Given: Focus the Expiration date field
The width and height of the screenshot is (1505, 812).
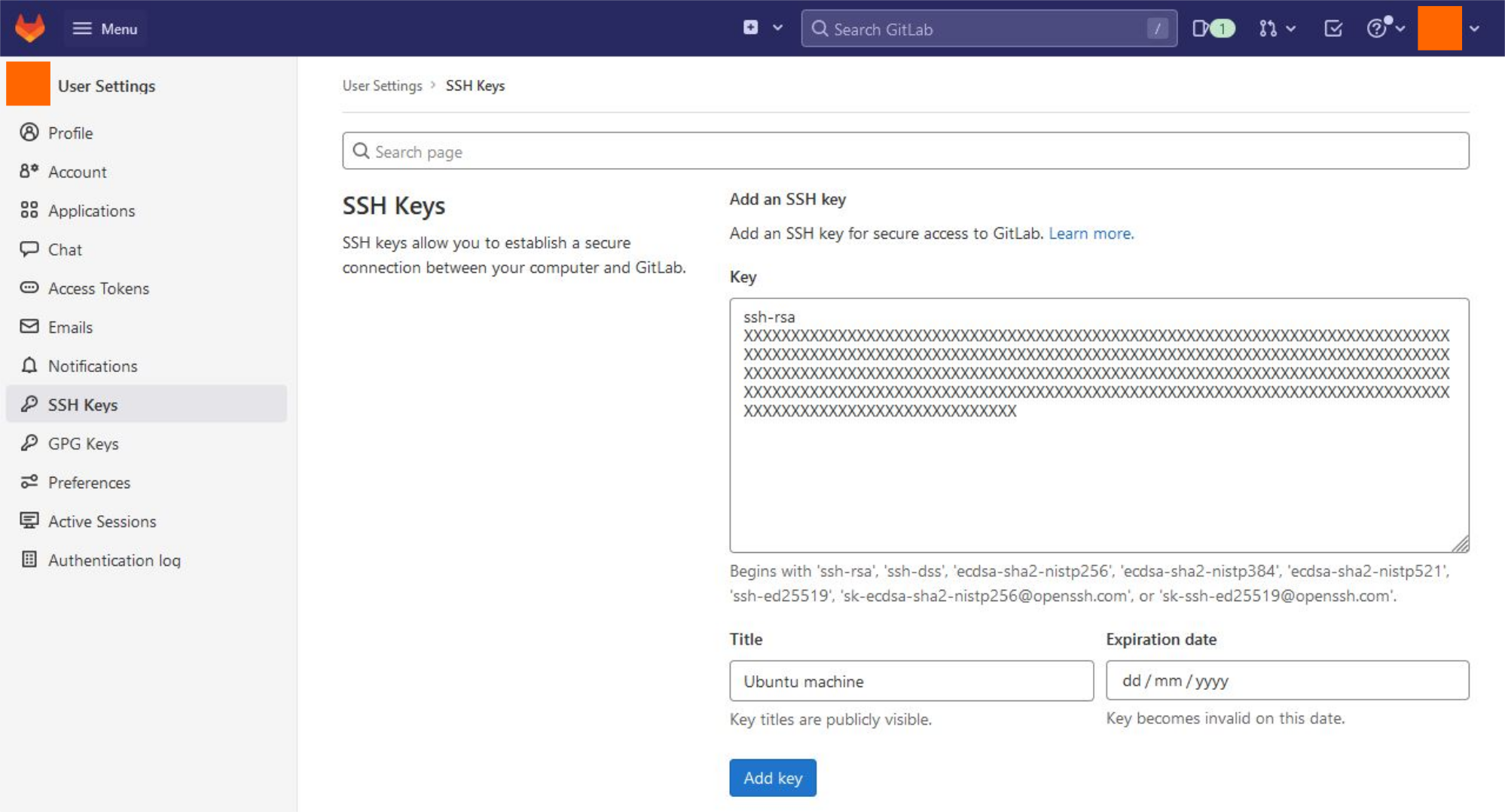Looking at the screenshot, I should [x=1287, y=681].
